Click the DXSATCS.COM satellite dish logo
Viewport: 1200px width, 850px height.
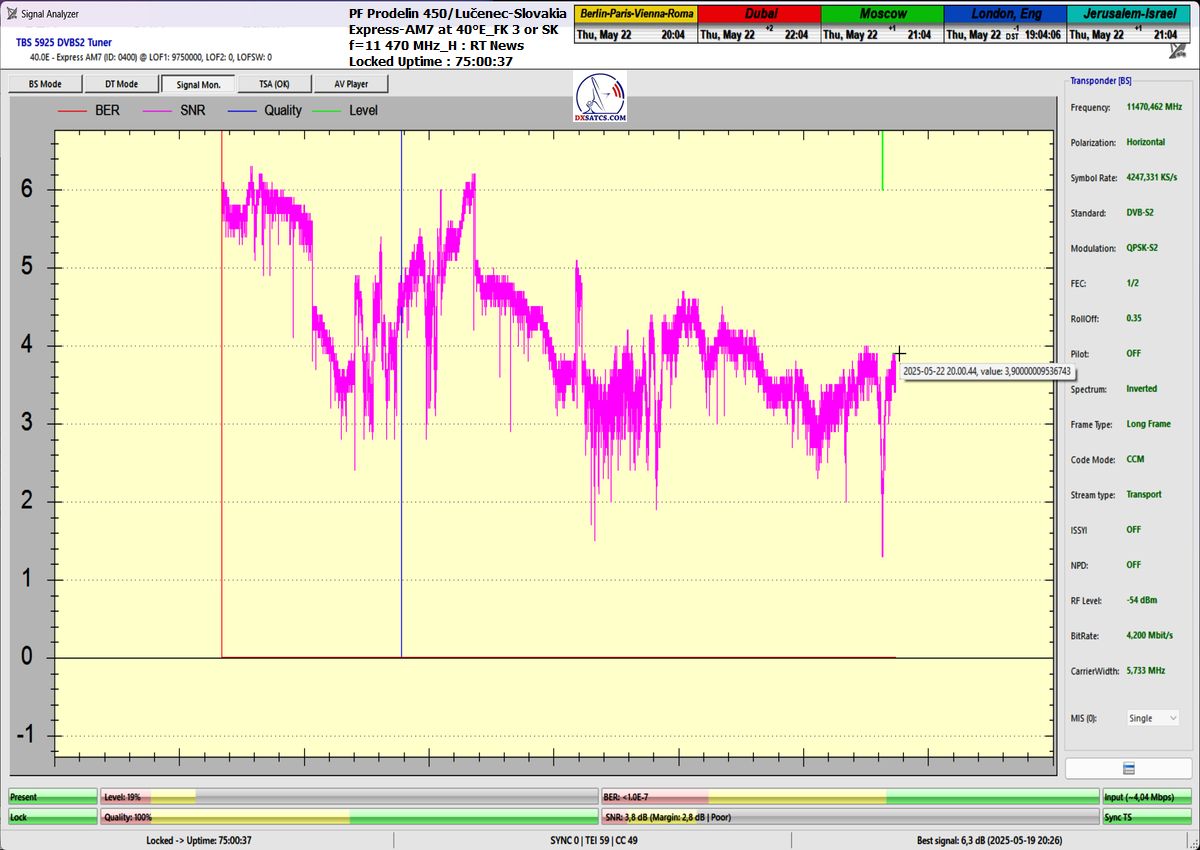(x=601, y=98)
